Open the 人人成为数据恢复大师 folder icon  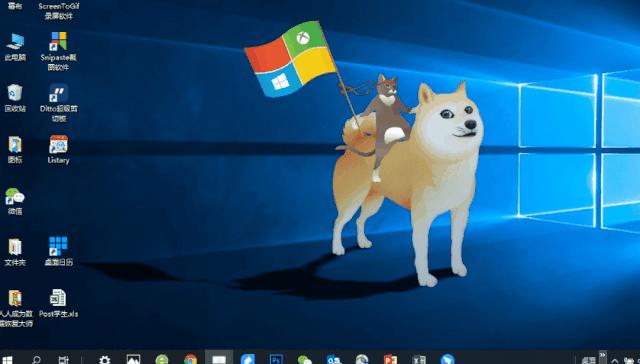click(16, 308)
